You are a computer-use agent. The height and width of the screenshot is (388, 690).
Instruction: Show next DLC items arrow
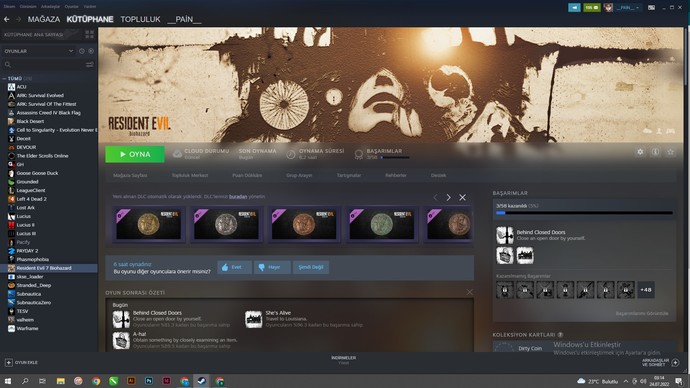[448, 198]
